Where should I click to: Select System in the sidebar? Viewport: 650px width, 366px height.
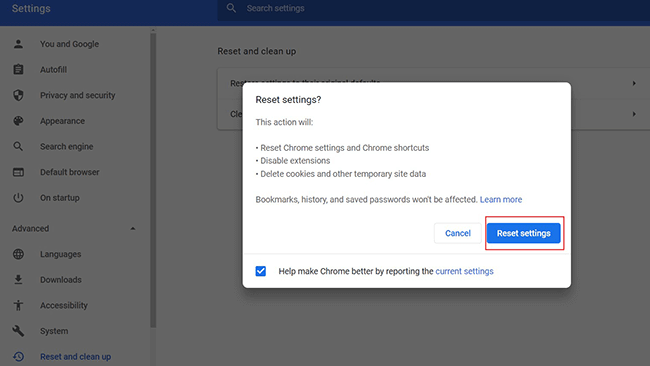point(54,331)
